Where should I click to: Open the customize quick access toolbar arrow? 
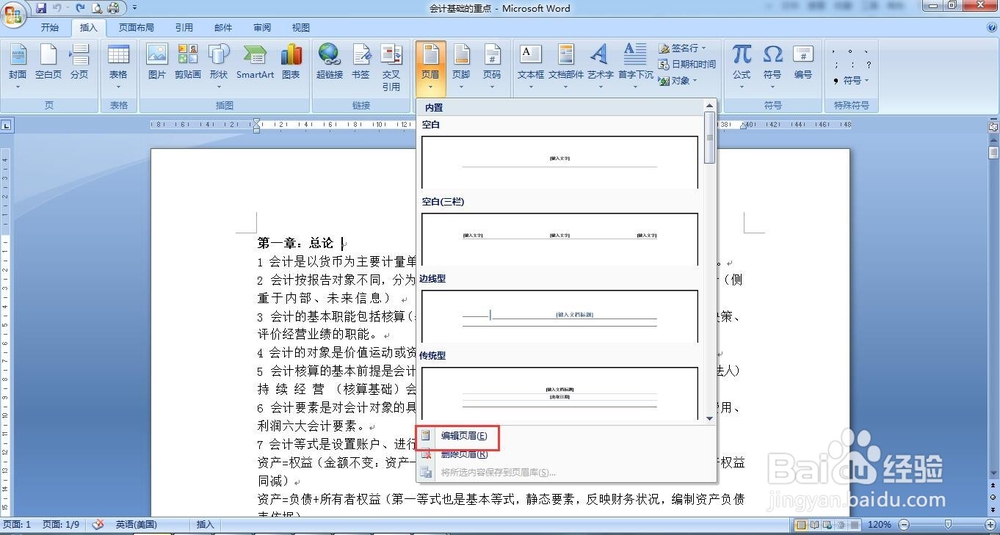(x=135, y=8)
